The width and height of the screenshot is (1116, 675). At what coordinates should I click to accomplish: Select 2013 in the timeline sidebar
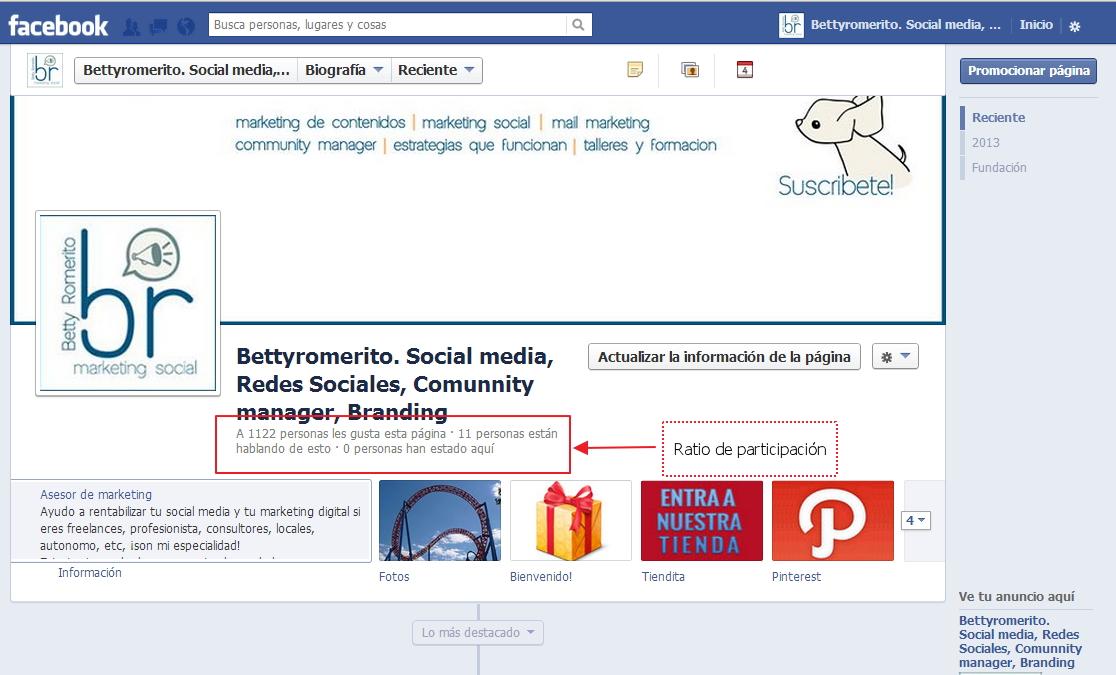(x=986, y=142)
